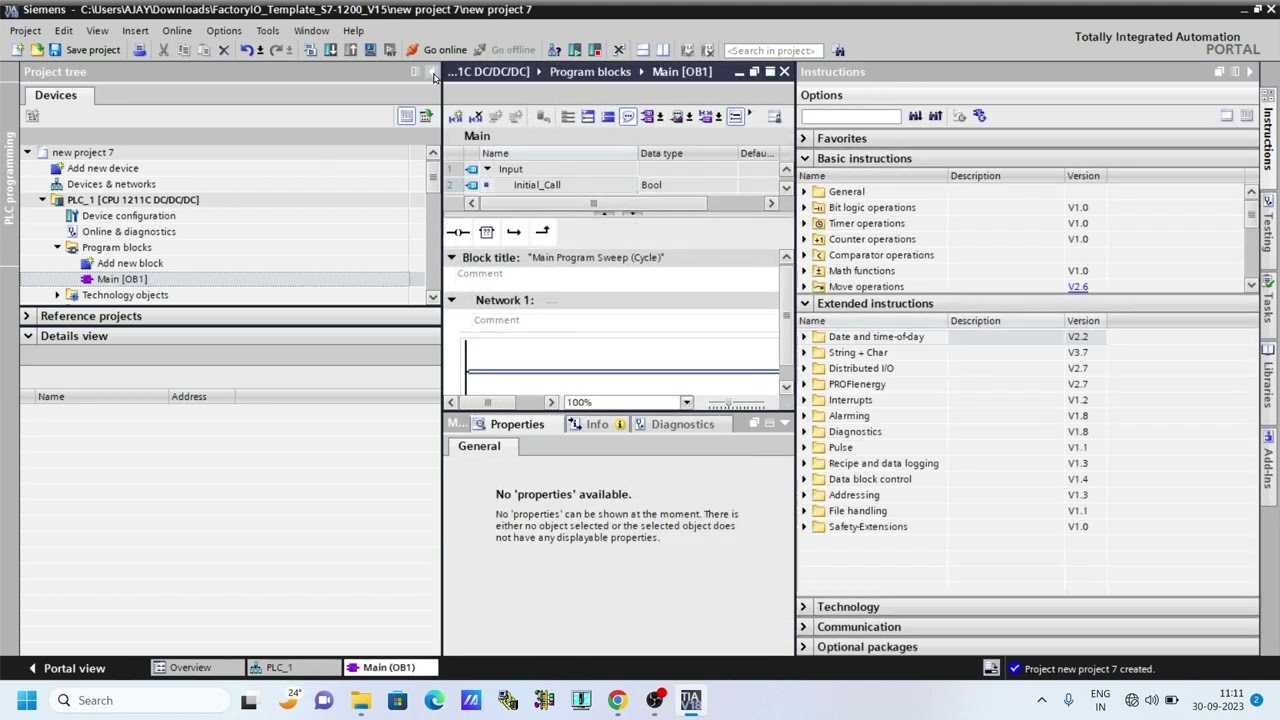The width and height of the screenshot is (1280, 720).
Task: Click the Upload from device icon
Action: point(350,50)
